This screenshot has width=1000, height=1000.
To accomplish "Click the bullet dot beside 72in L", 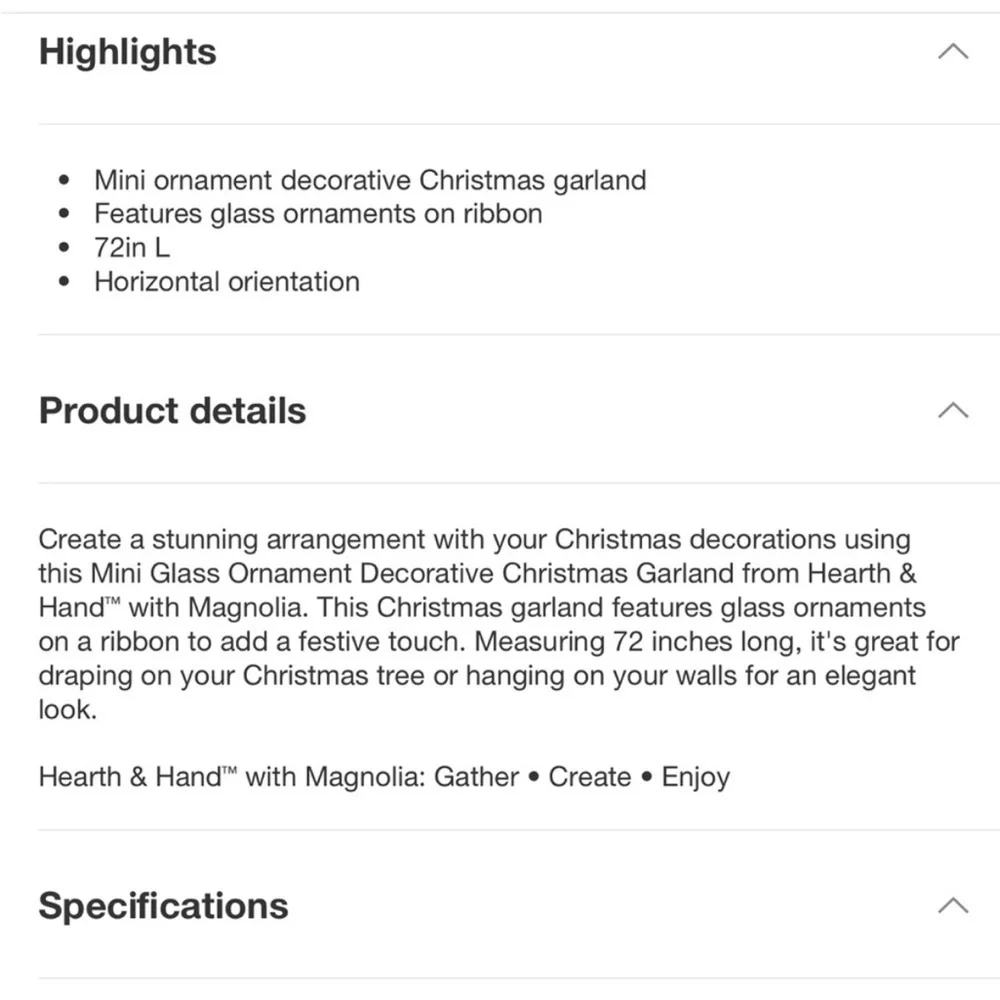I will (x=64, y=247).
